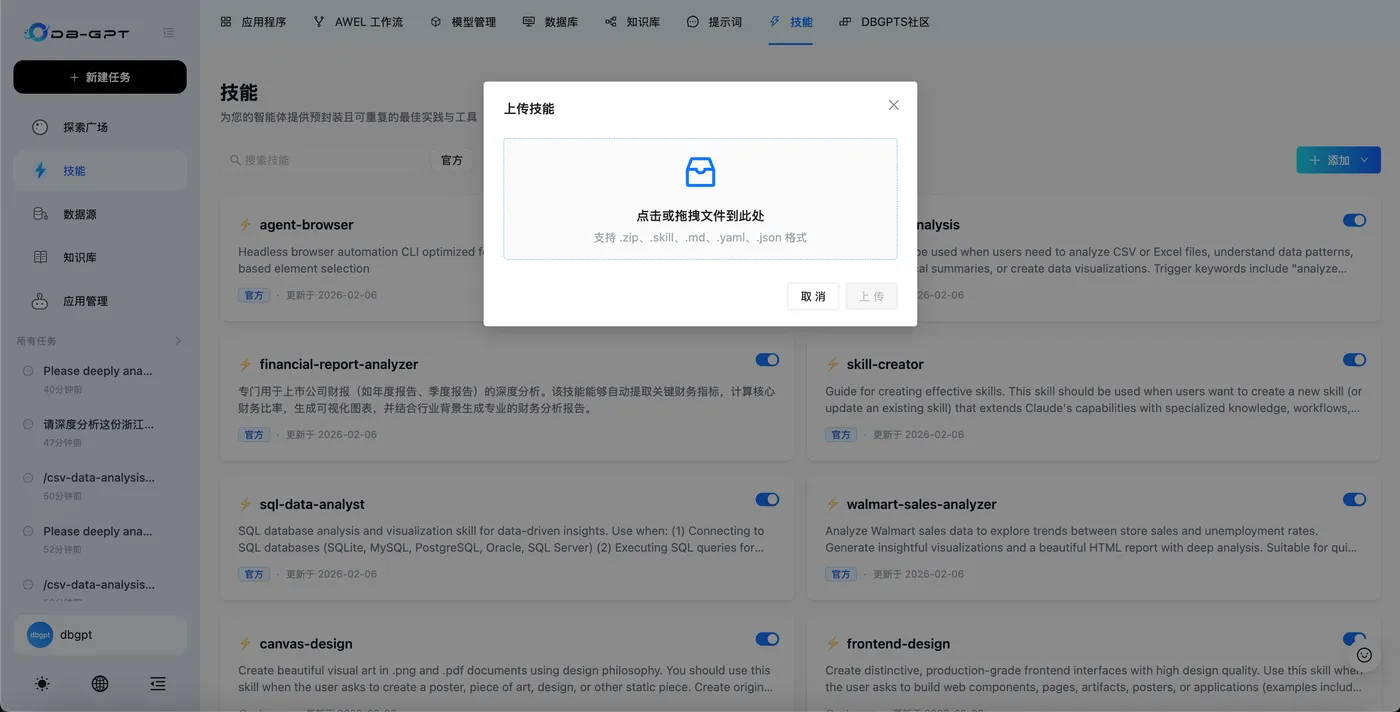Click 取消 button in upload dialog
Screen dimensions: 1400x712
point(813,296)
